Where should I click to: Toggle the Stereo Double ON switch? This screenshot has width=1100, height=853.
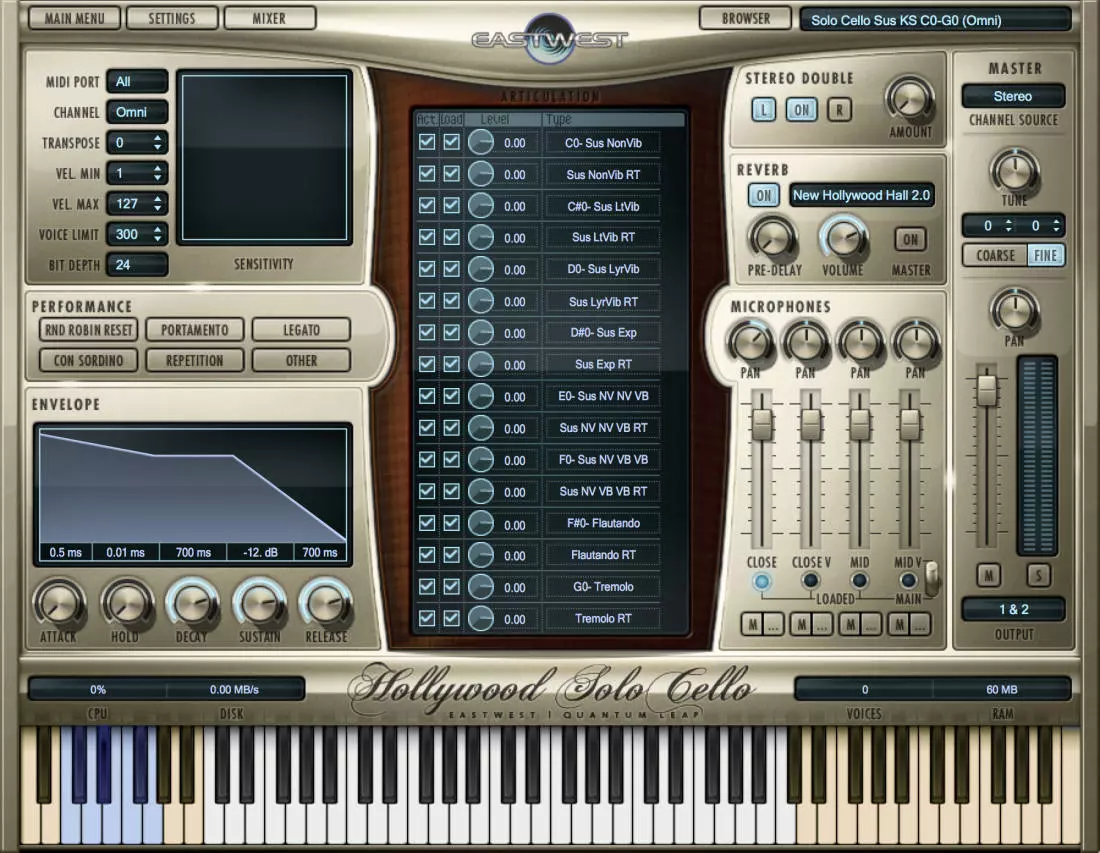point(801,109)
